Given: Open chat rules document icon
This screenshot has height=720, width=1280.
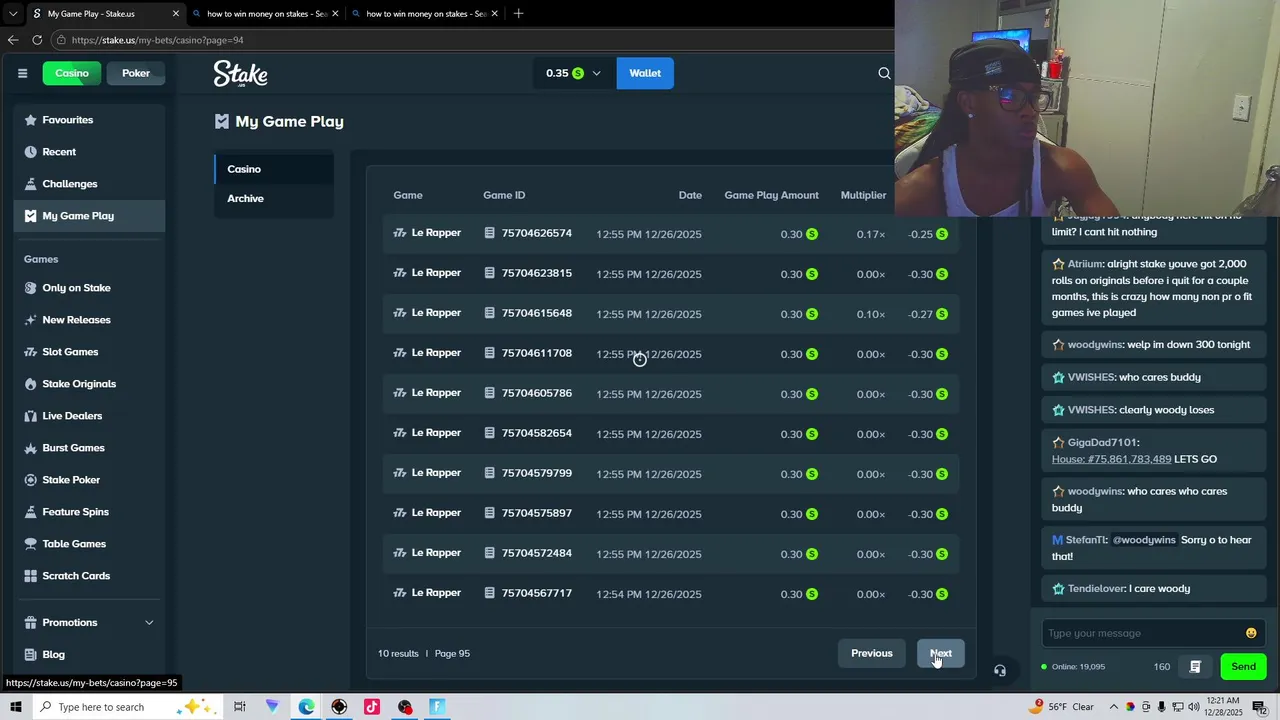Looking at the screenshot, I should [1195, 667].
